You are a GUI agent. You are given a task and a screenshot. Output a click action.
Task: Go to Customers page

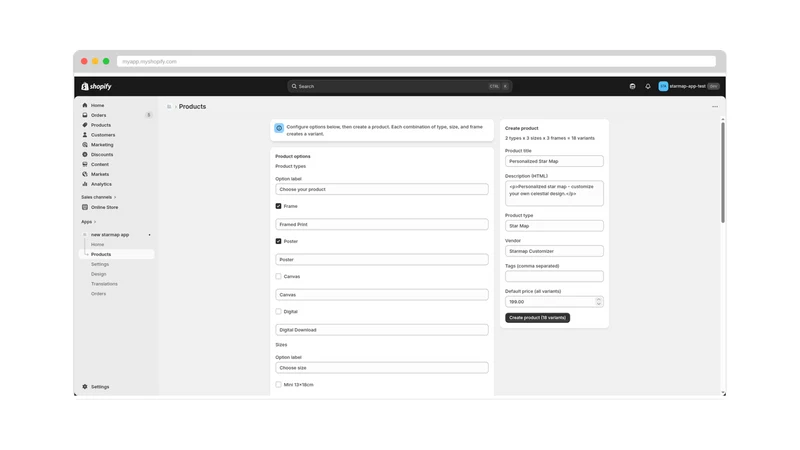point(103,135)
